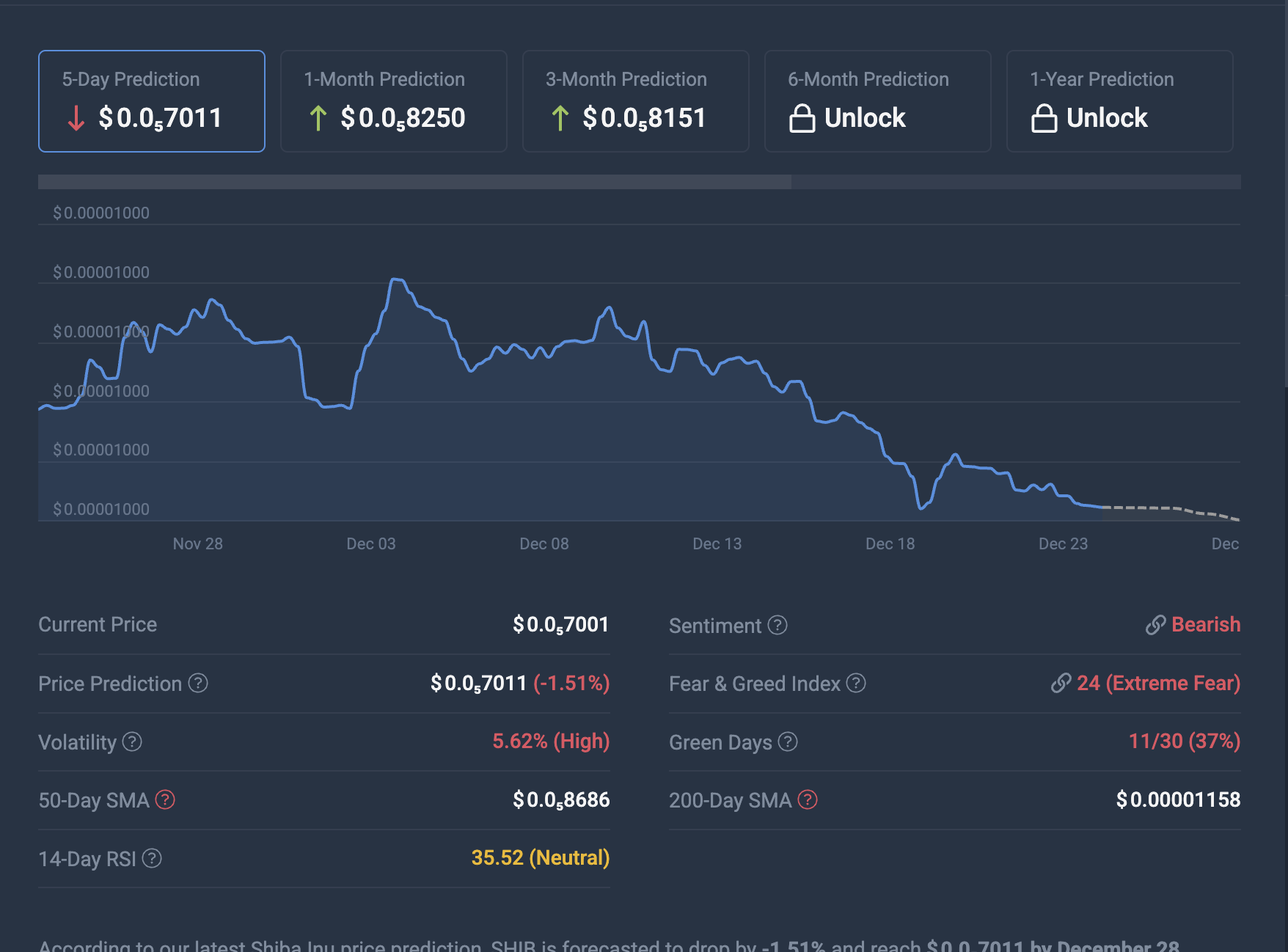Open the help tooltip next to Volatility

tap(133, 742)
